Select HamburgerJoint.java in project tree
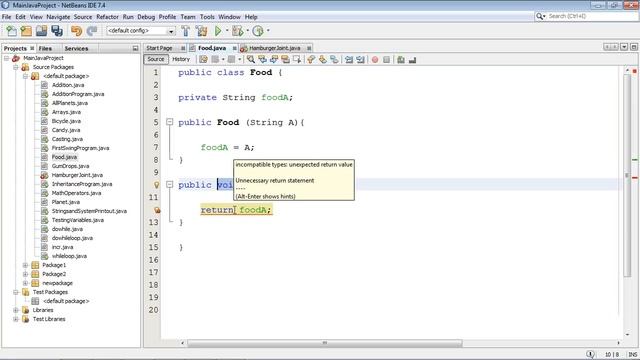640x360 pixels. click(77, 175)
